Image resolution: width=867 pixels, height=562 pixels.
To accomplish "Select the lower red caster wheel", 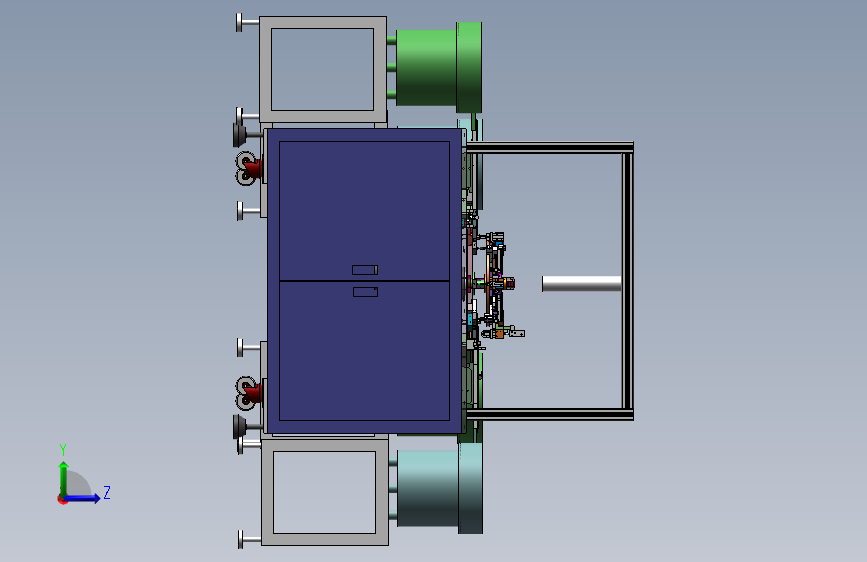I will (248, 393).
